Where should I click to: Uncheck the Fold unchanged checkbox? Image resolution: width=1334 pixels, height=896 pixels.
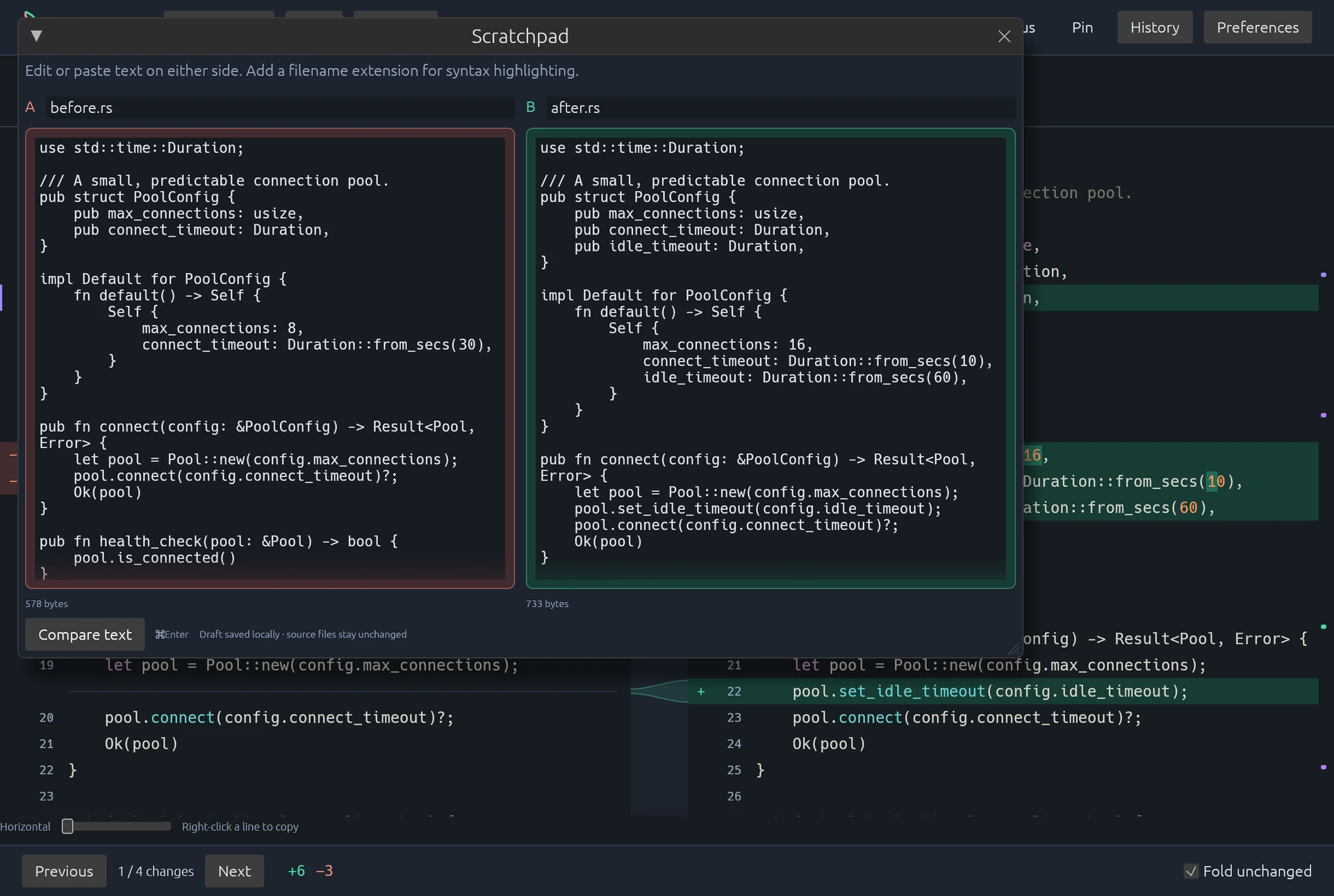(1191, 871)
